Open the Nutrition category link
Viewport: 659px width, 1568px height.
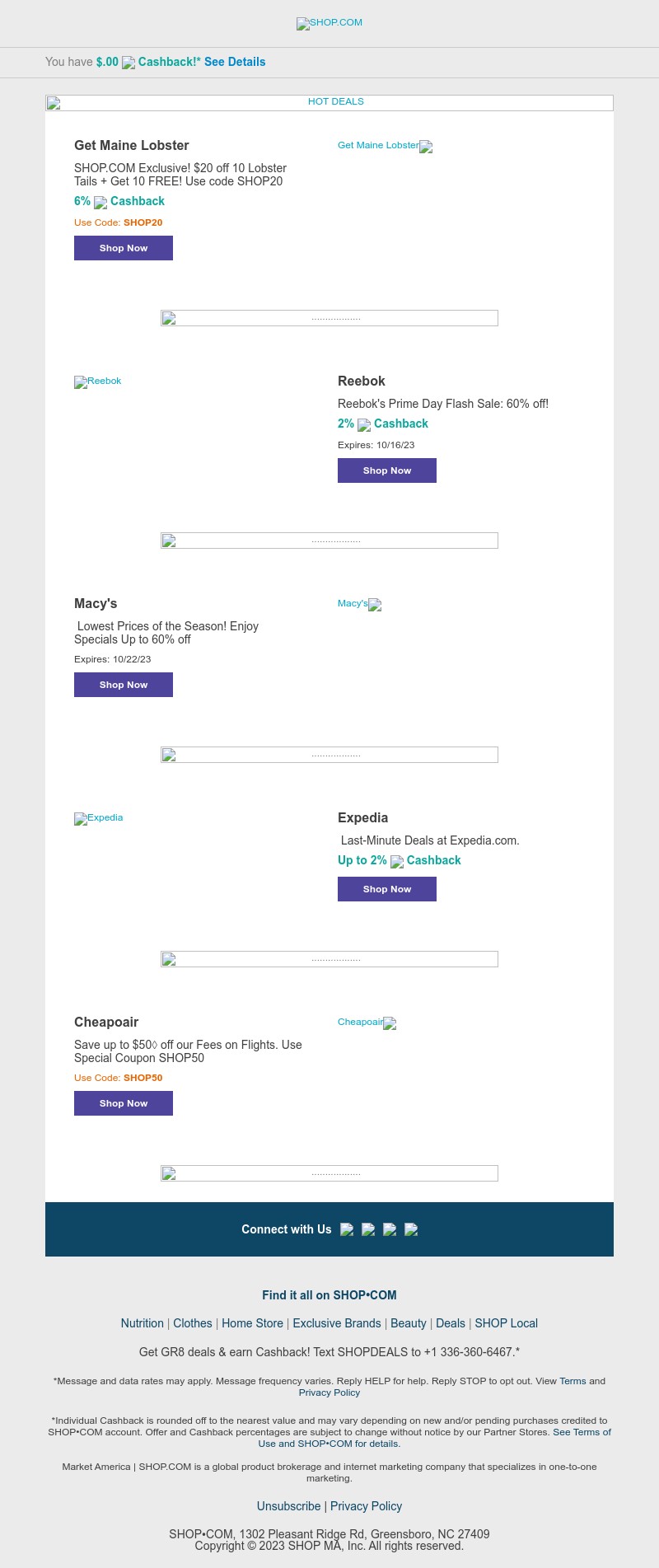(x=142, y=1323)
